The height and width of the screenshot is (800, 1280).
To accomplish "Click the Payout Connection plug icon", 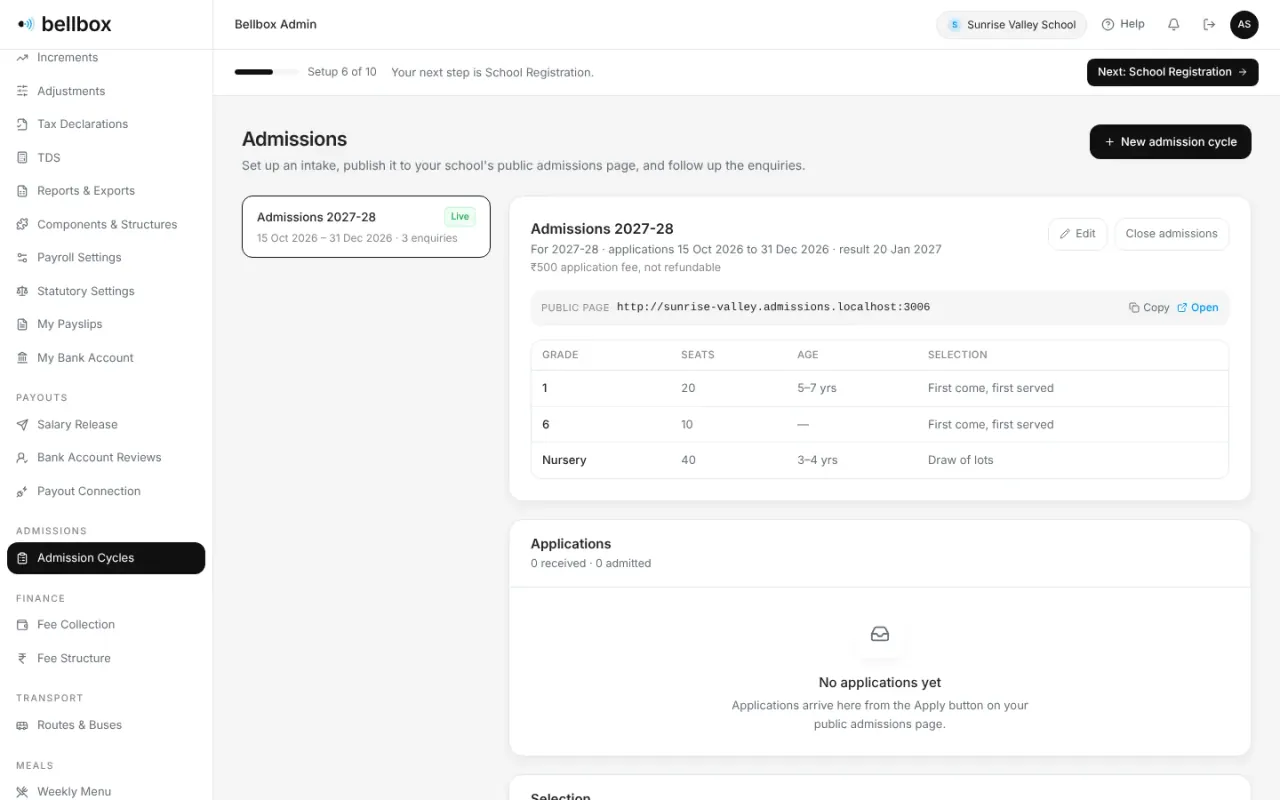I will coord(22,491).
